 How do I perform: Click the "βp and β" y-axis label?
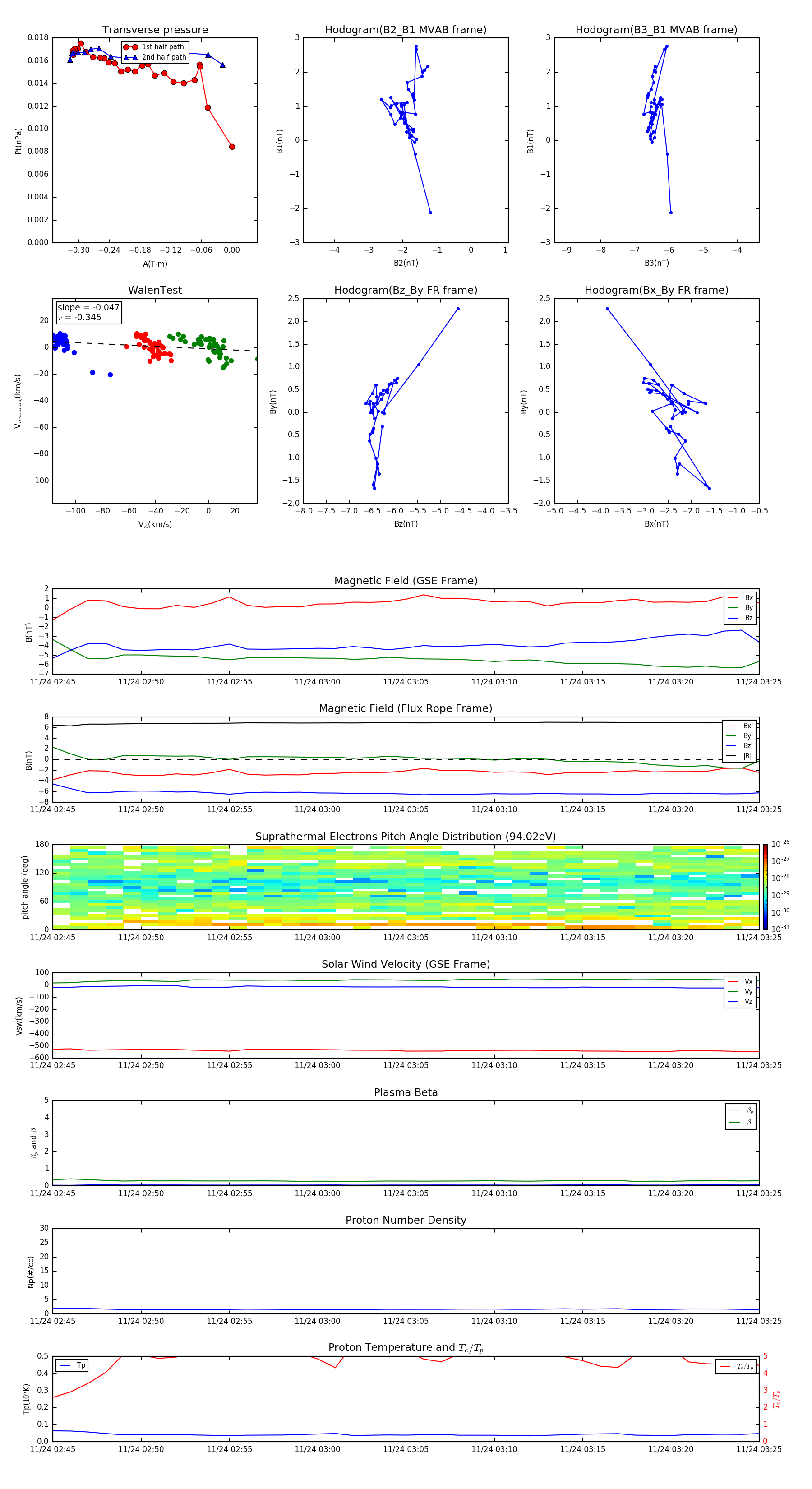(33, 1143)
